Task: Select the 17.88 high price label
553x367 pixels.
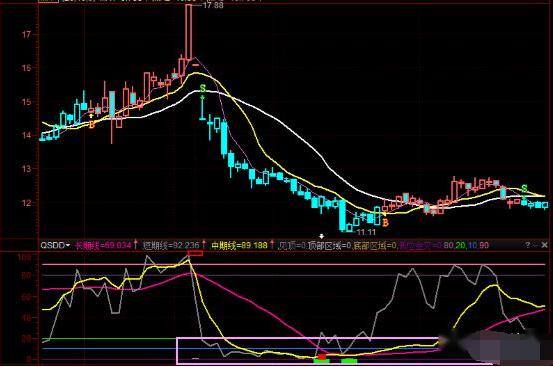Action: click(x=213, y=5)
